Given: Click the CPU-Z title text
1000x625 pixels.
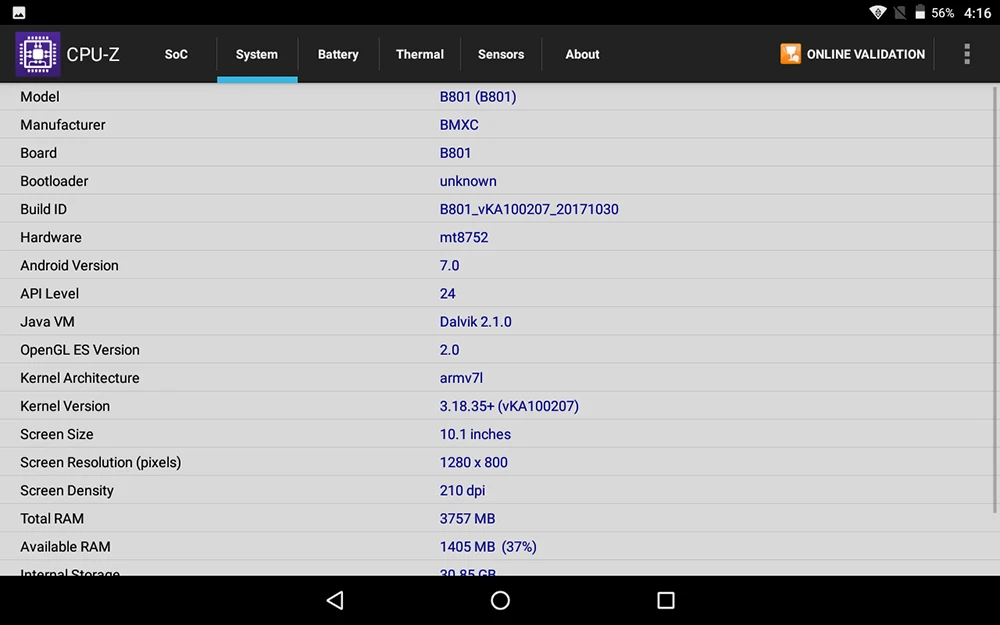Looking at the screenshot, I should [93, 55].
